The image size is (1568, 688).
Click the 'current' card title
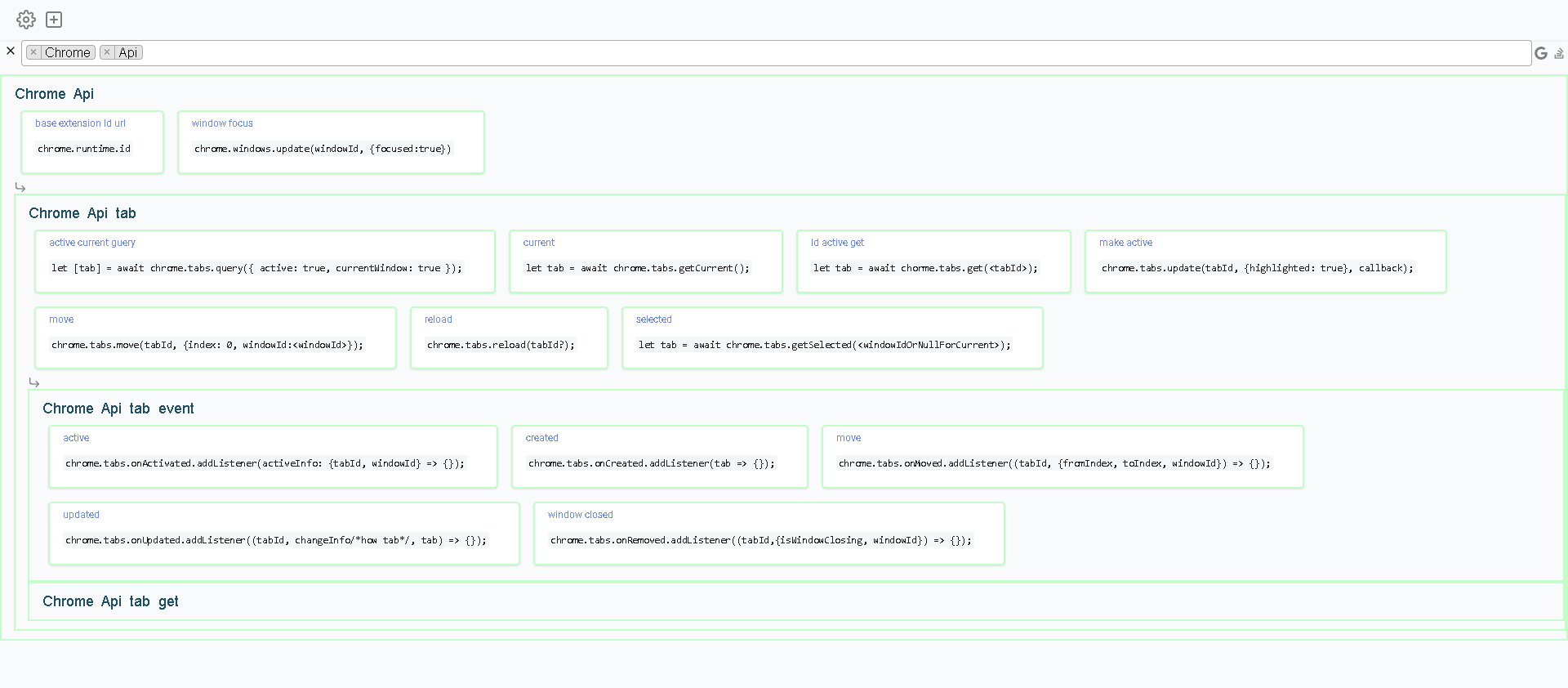click(539, 243)
